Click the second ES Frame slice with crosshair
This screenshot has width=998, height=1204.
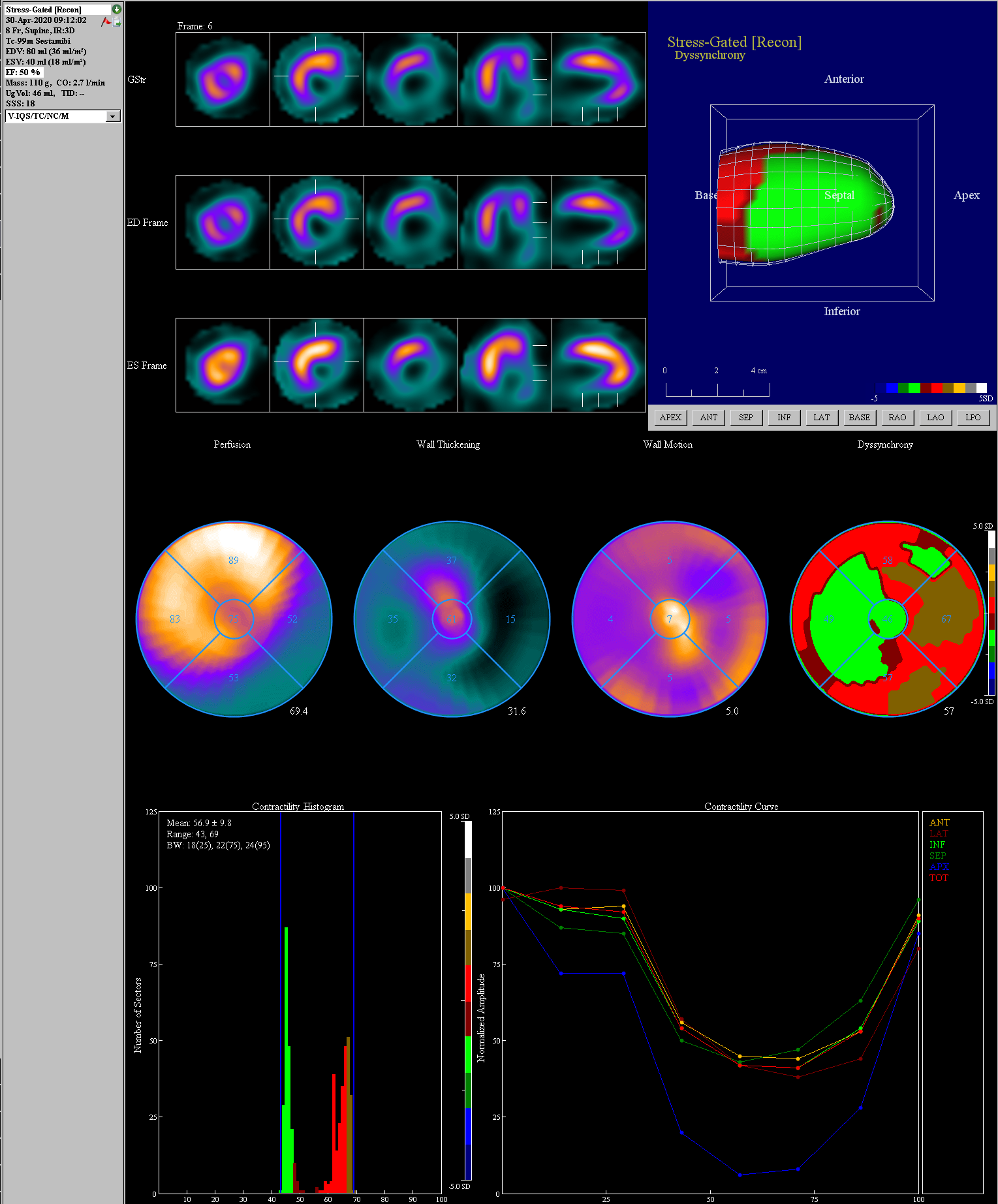click(317, 365)
